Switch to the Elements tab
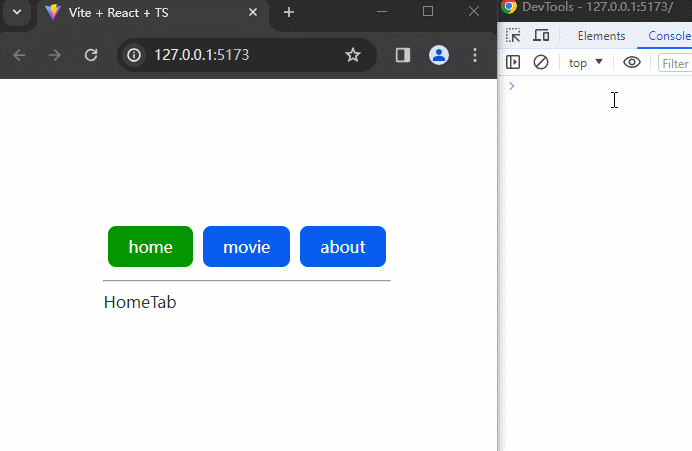 (601, 36)
